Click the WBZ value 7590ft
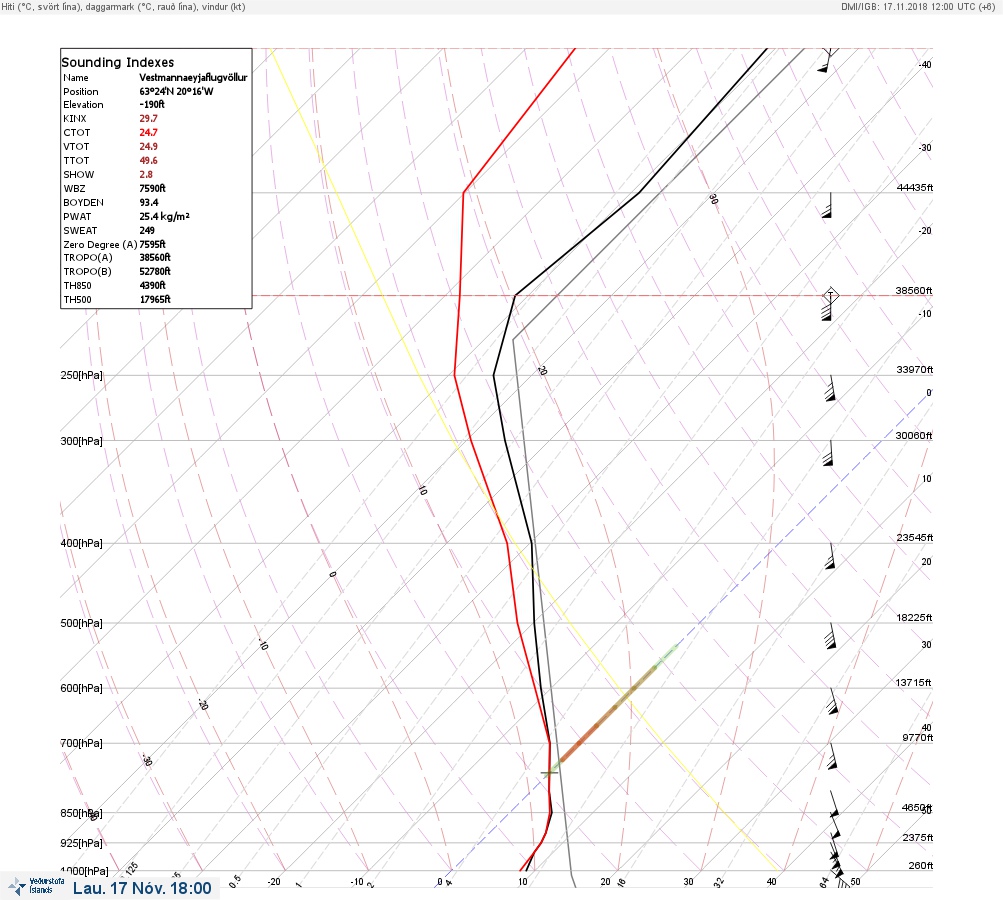The image size is (1003, 900). 152,188
